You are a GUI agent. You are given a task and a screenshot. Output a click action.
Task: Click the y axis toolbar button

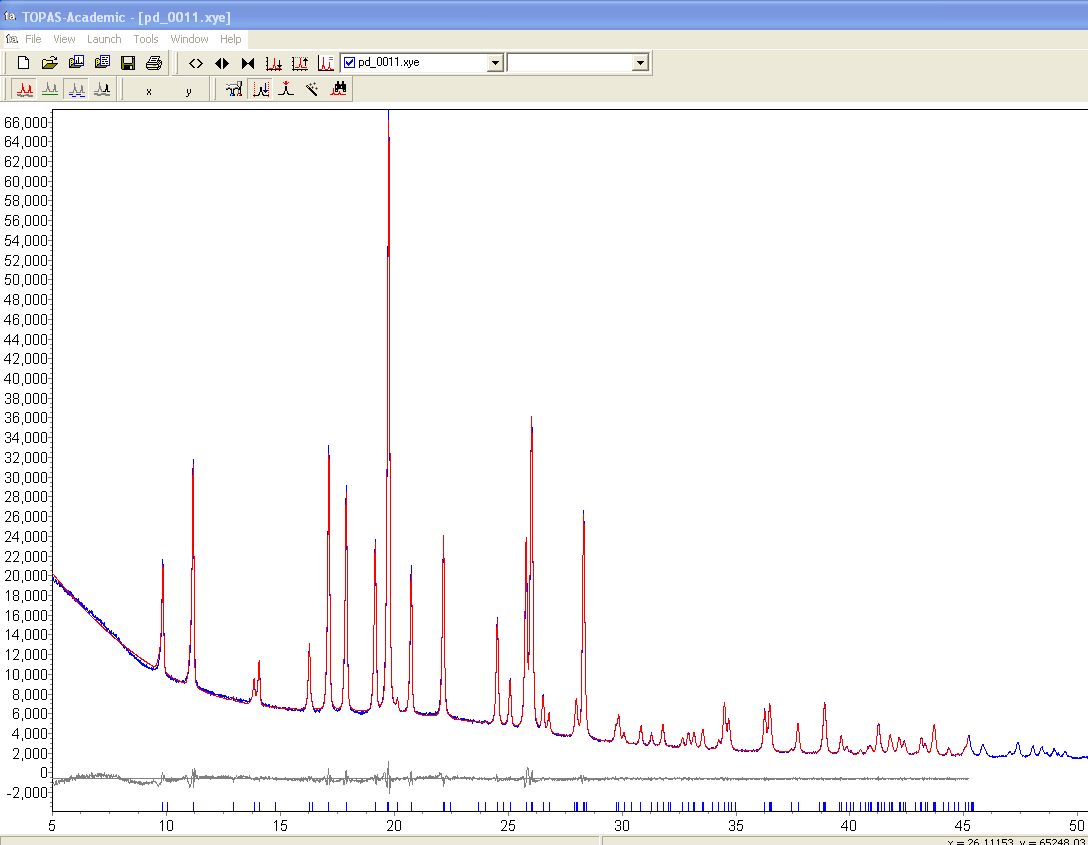(x=188, y=91)
